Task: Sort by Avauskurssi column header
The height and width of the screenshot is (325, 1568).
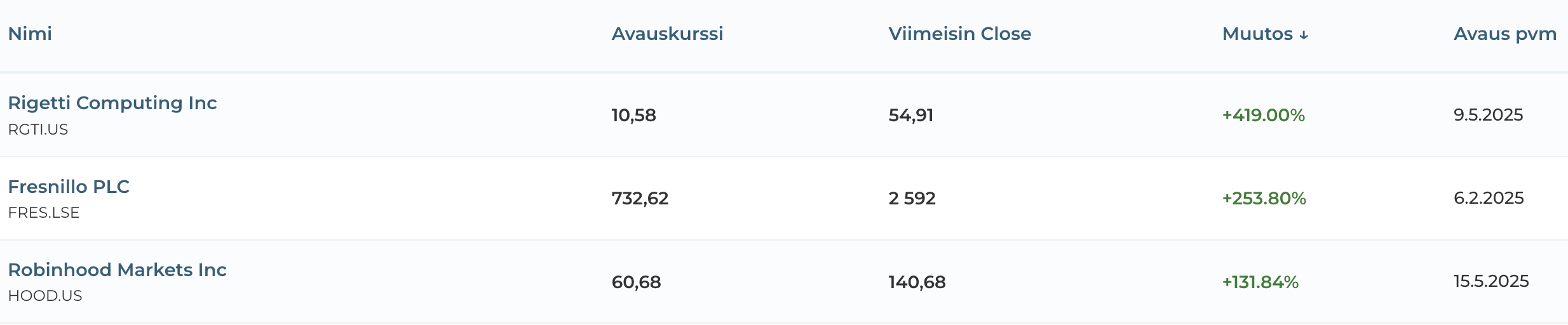Action: pos(667,34)
